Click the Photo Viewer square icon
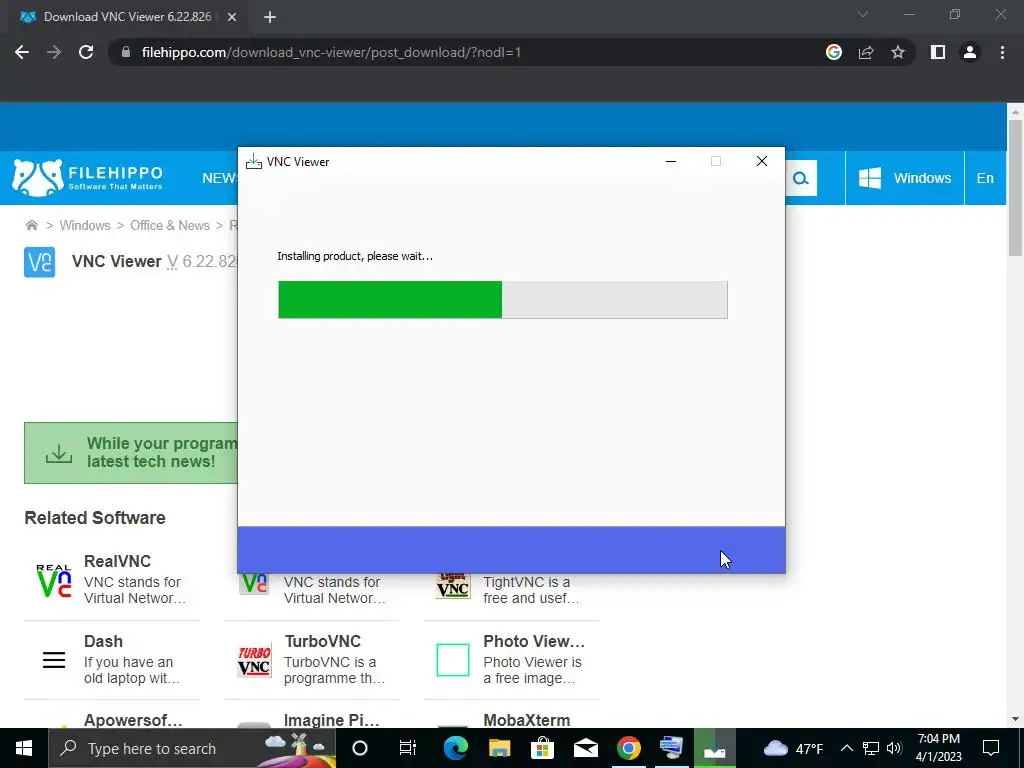Viewport: 1024px width, 768px height. 453,660
